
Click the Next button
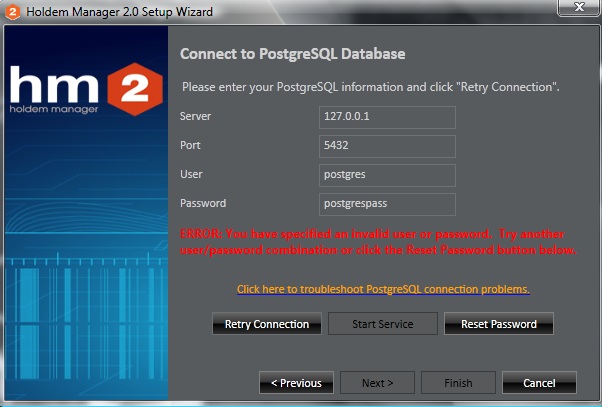[376, 383]
